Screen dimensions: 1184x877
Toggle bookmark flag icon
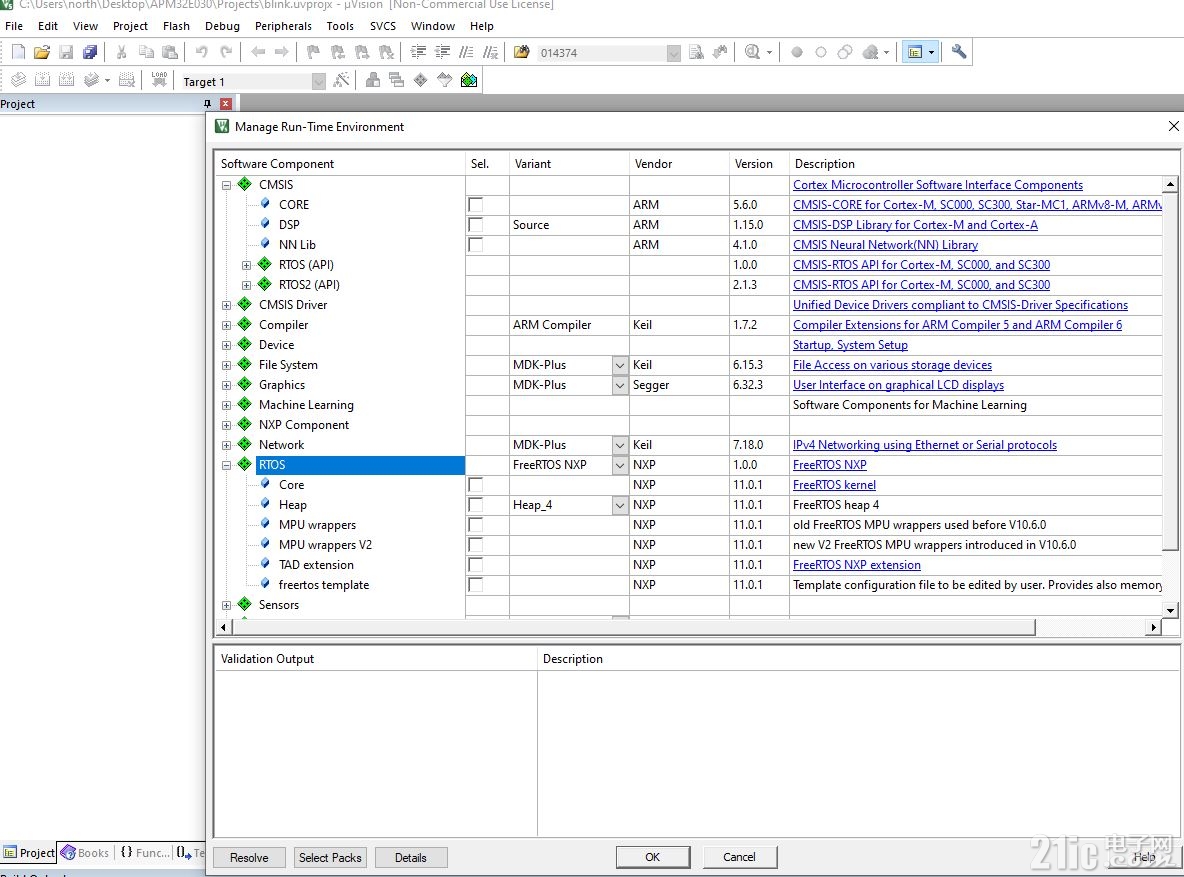(313, 52)
